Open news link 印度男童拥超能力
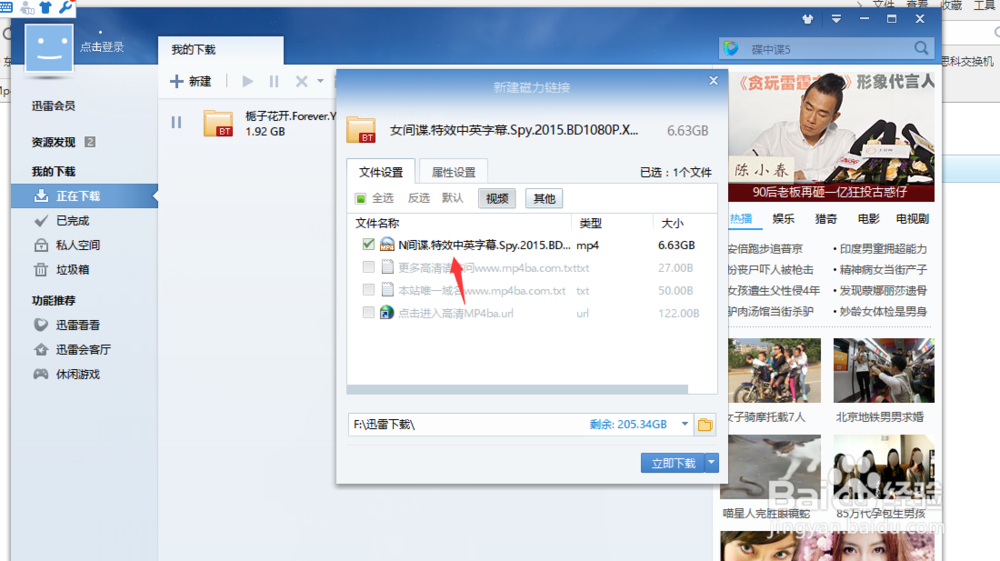Screen dimensions: 1000x561 click(883, 249)
